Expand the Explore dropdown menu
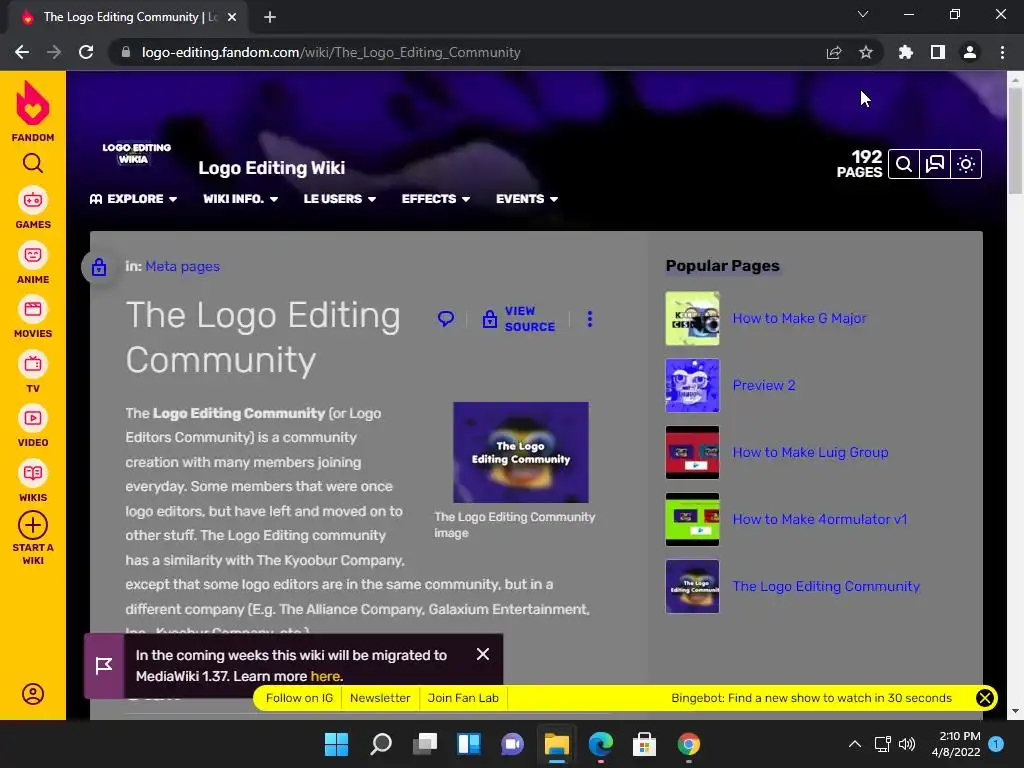 point(133,199)
